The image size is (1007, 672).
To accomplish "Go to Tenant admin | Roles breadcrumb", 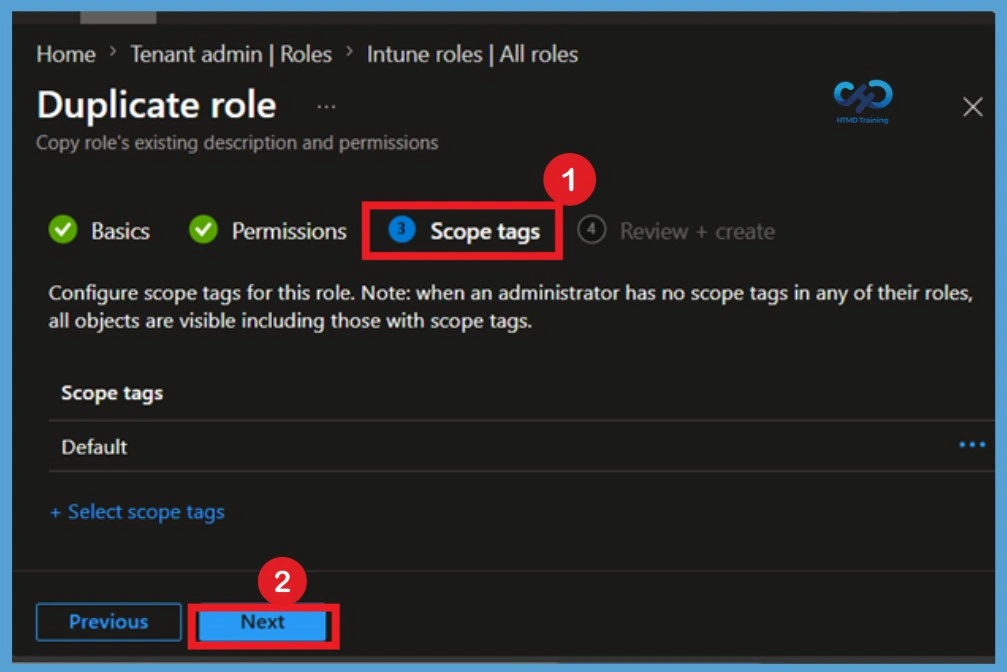I will (231, 54).
